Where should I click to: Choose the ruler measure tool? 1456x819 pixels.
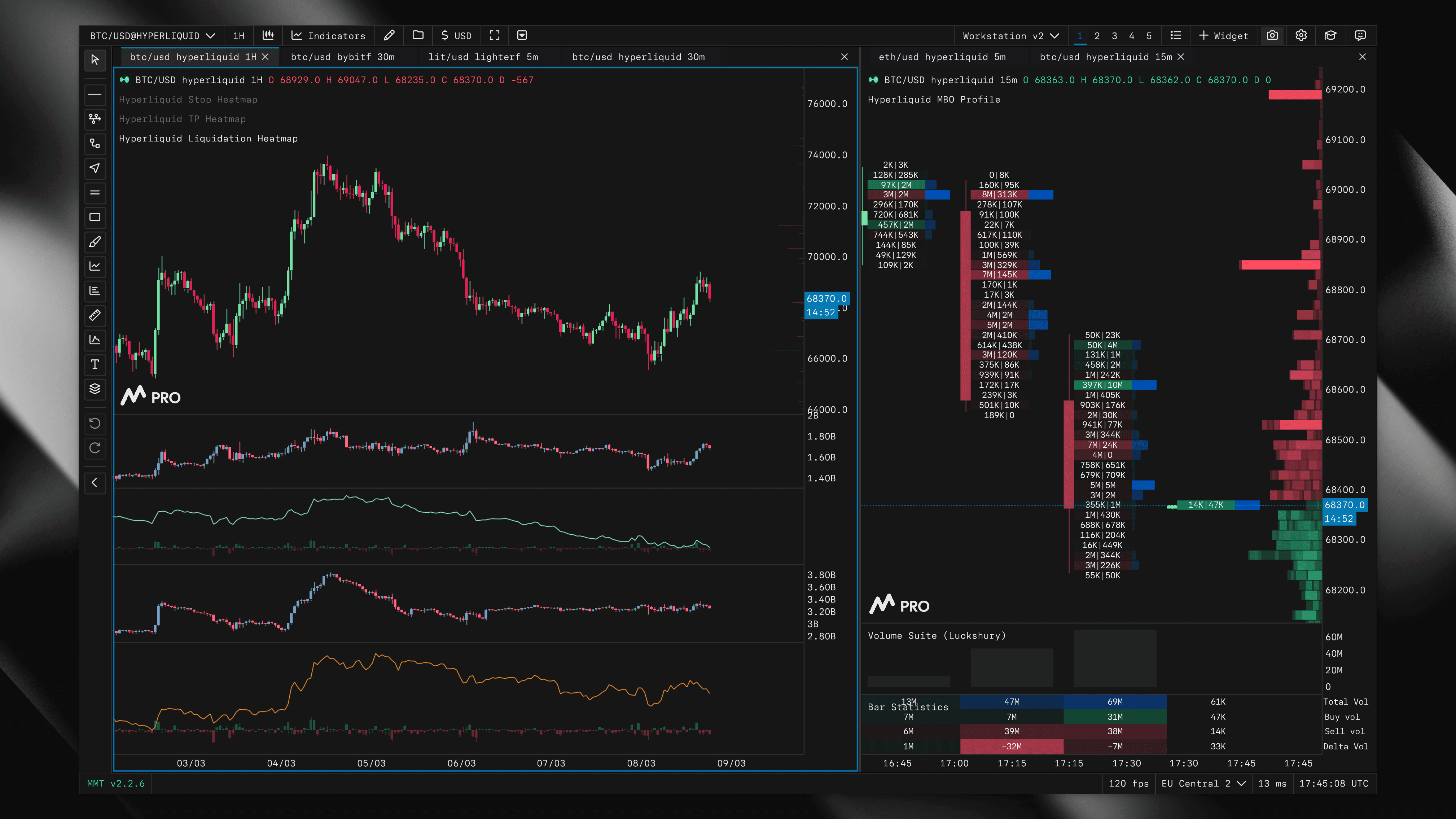pos(95,315)
